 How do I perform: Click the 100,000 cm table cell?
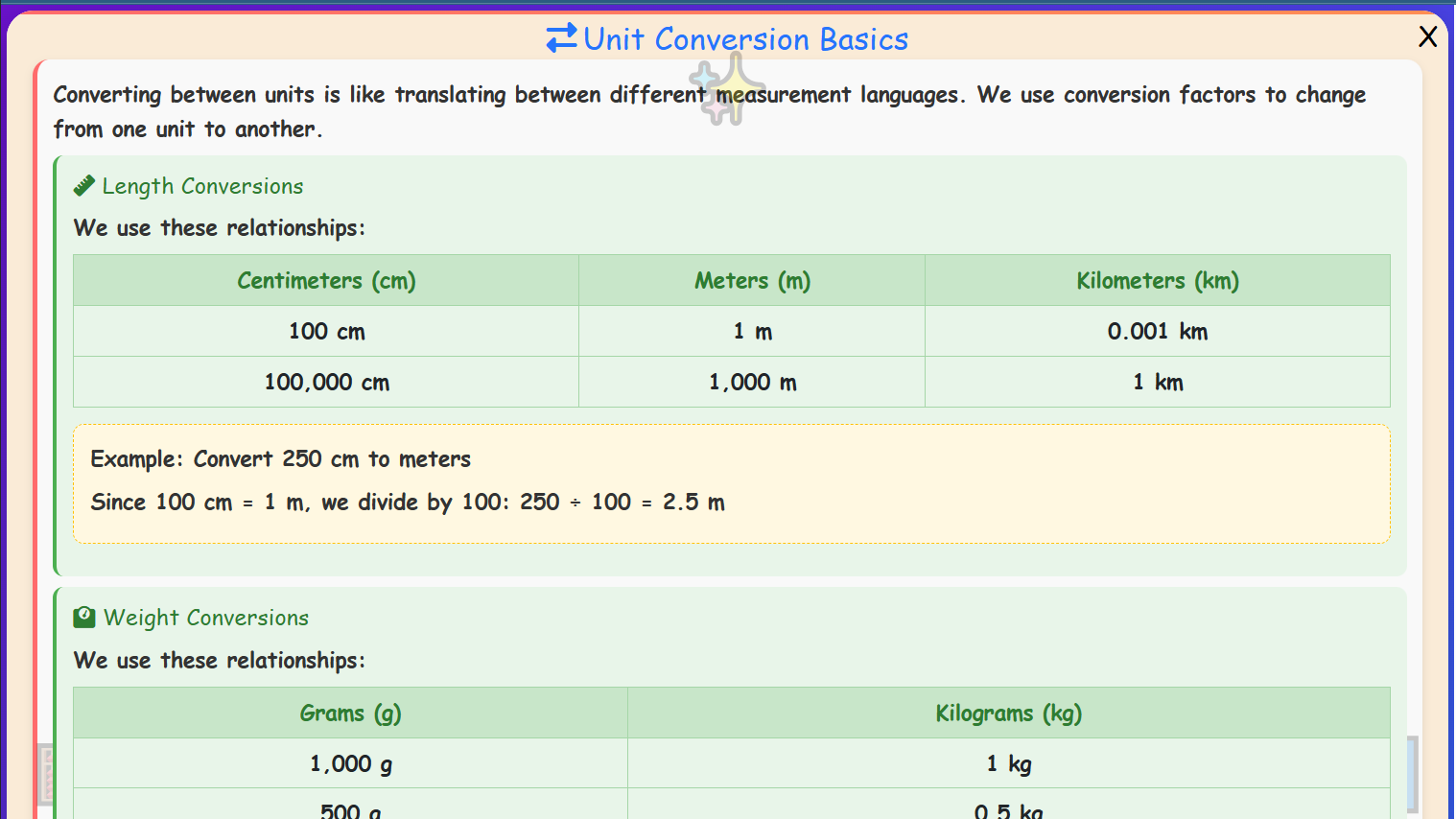(x=326, y=382)
